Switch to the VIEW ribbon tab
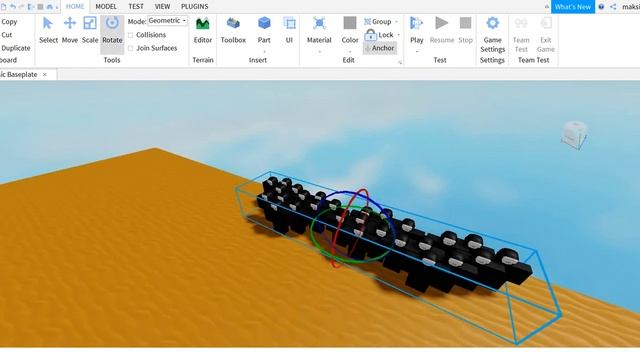 click(162, 7)
